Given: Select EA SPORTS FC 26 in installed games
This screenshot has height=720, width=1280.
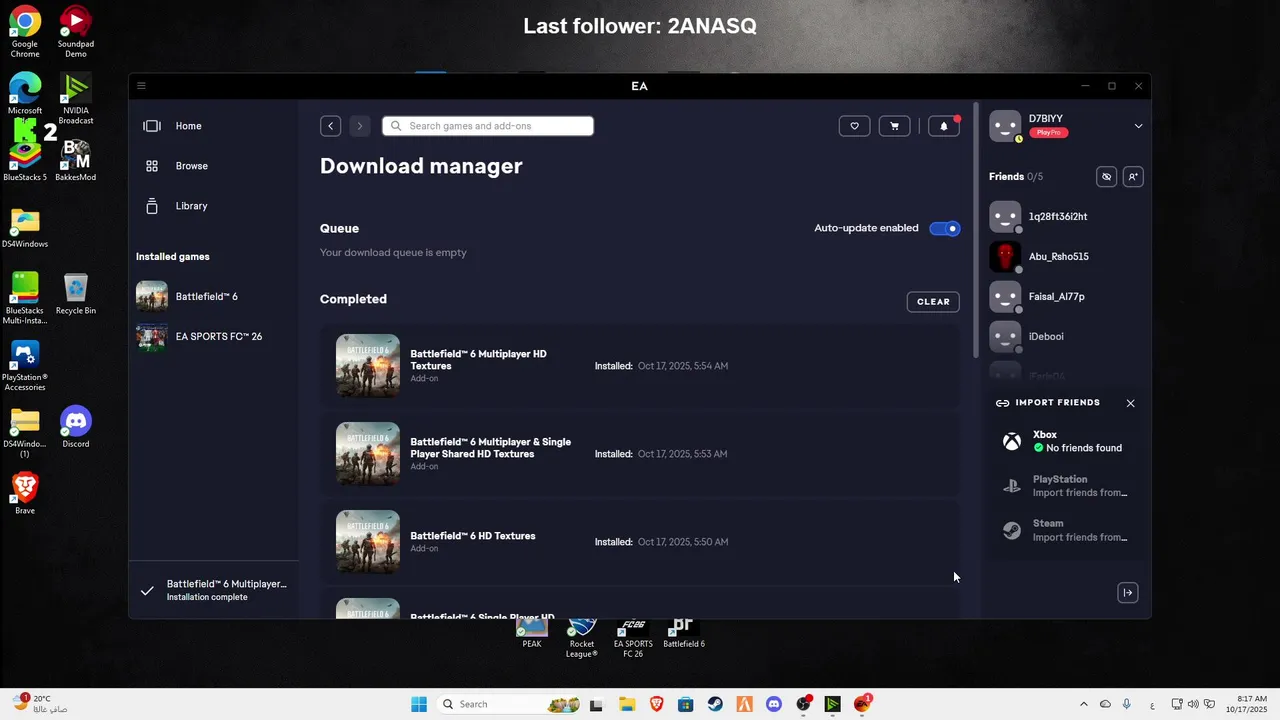Looking at the screenshot, I should (x=213, y=337).
